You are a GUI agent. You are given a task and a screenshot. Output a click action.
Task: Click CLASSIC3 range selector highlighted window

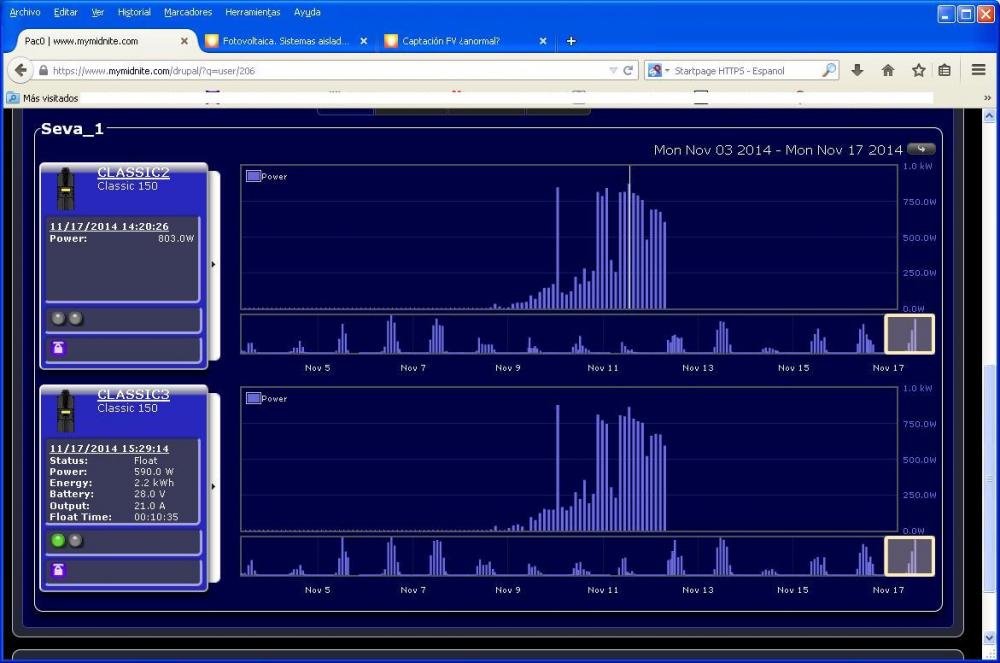909,557
